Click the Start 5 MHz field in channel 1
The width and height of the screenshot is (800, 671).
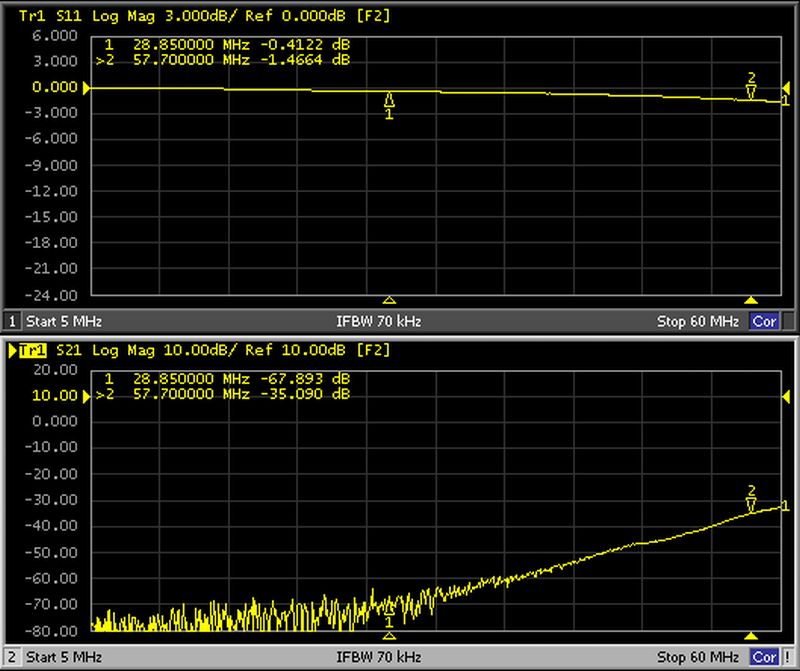(x=65, y=321)
